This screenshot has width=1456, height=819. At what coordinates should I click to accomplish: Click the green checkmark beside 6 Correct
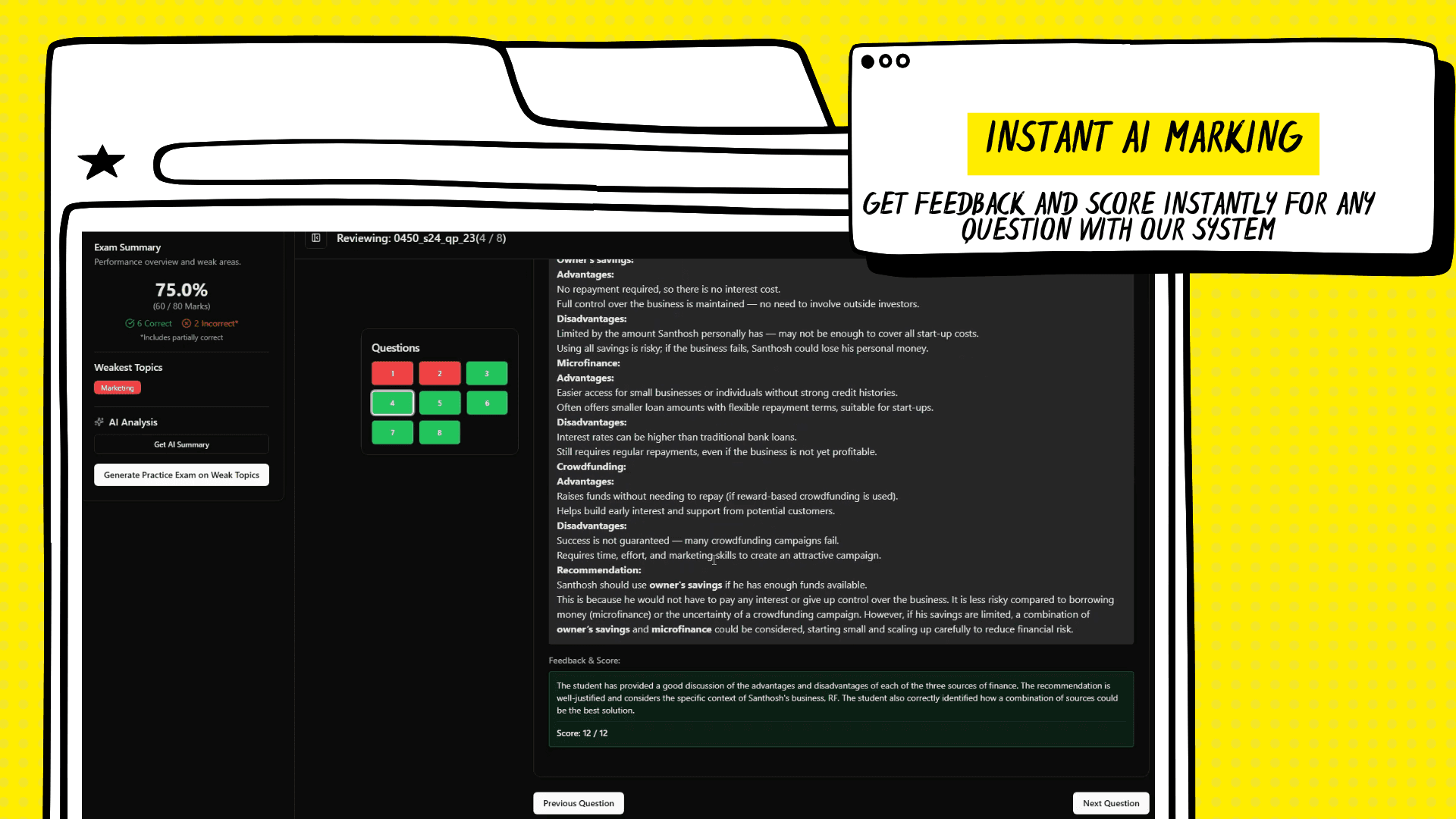(x=130, y=324)
